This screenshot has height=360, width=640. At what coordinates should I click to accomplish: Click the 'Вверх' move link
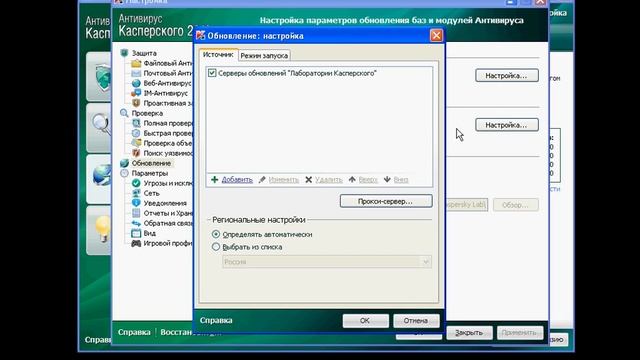368,180
